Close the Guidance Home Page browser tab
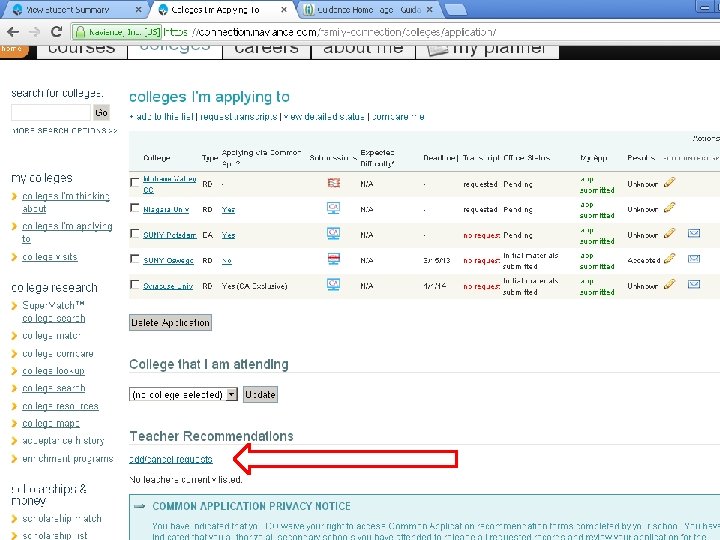 point(429,10)
